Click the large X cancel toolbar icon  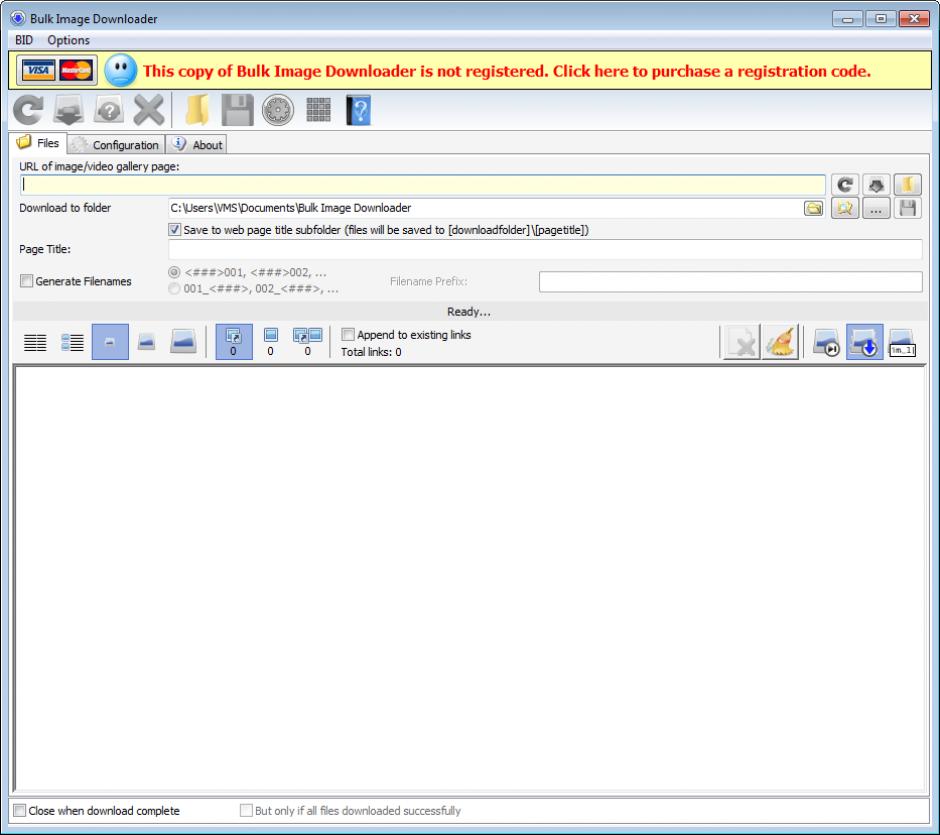point(149,110)
